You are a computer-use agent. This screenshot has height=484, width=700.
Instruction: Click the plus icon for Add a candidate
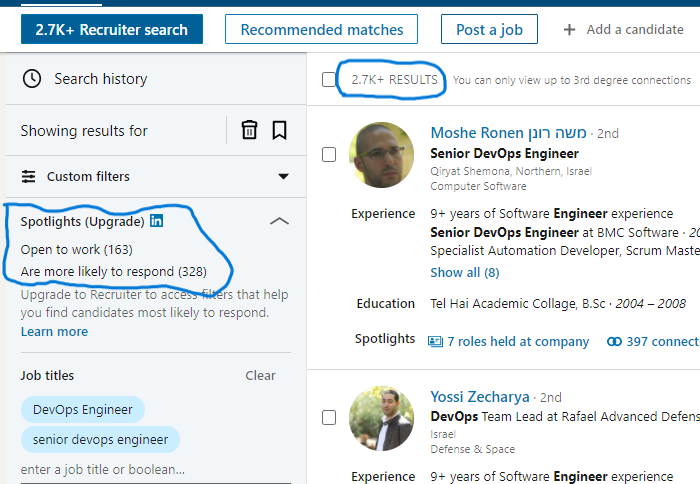tap(569, 29)
